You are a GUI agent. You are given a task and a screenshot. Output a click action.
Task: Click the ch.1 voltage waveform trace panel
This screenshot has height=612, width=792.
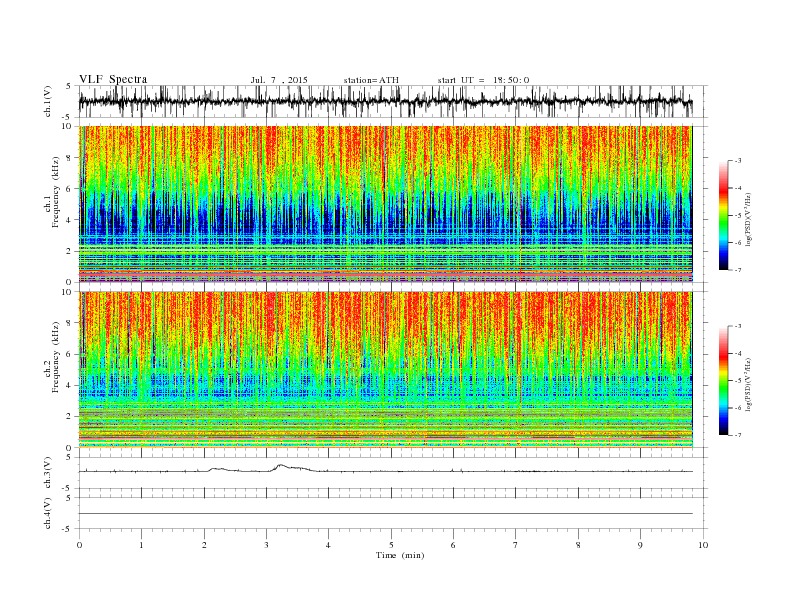pyautogui.click(x=392, y=101)
